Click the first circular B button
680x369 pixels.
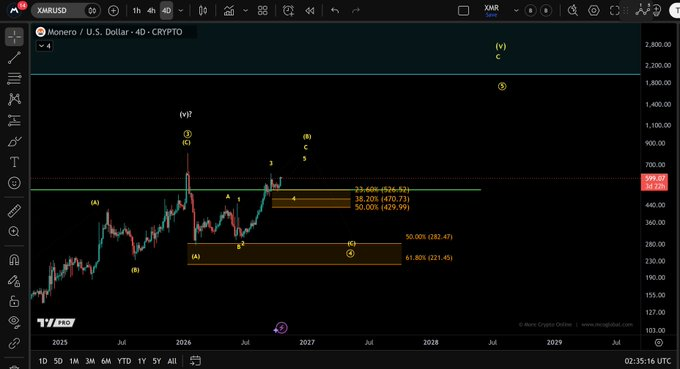point(530,10)
